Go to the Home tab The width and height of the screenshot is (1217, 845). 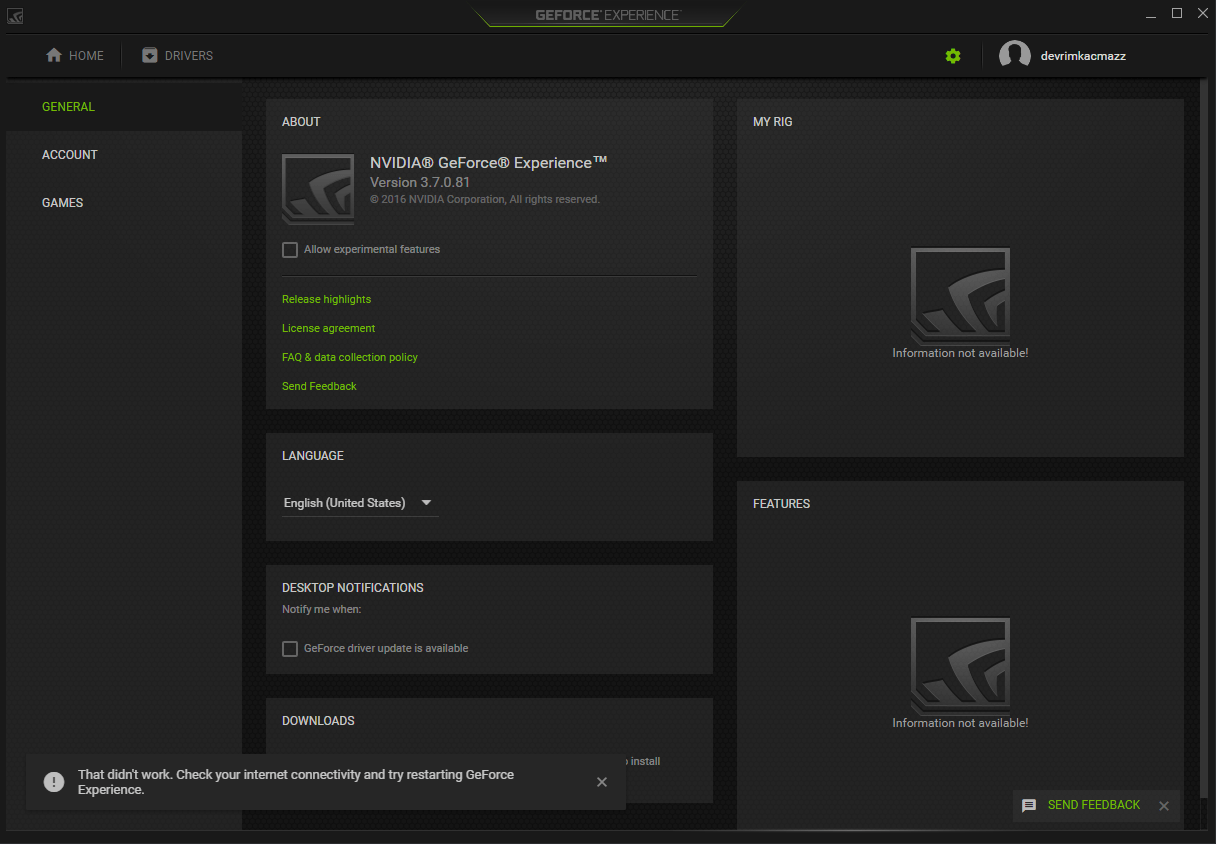(x=75, y=56)
